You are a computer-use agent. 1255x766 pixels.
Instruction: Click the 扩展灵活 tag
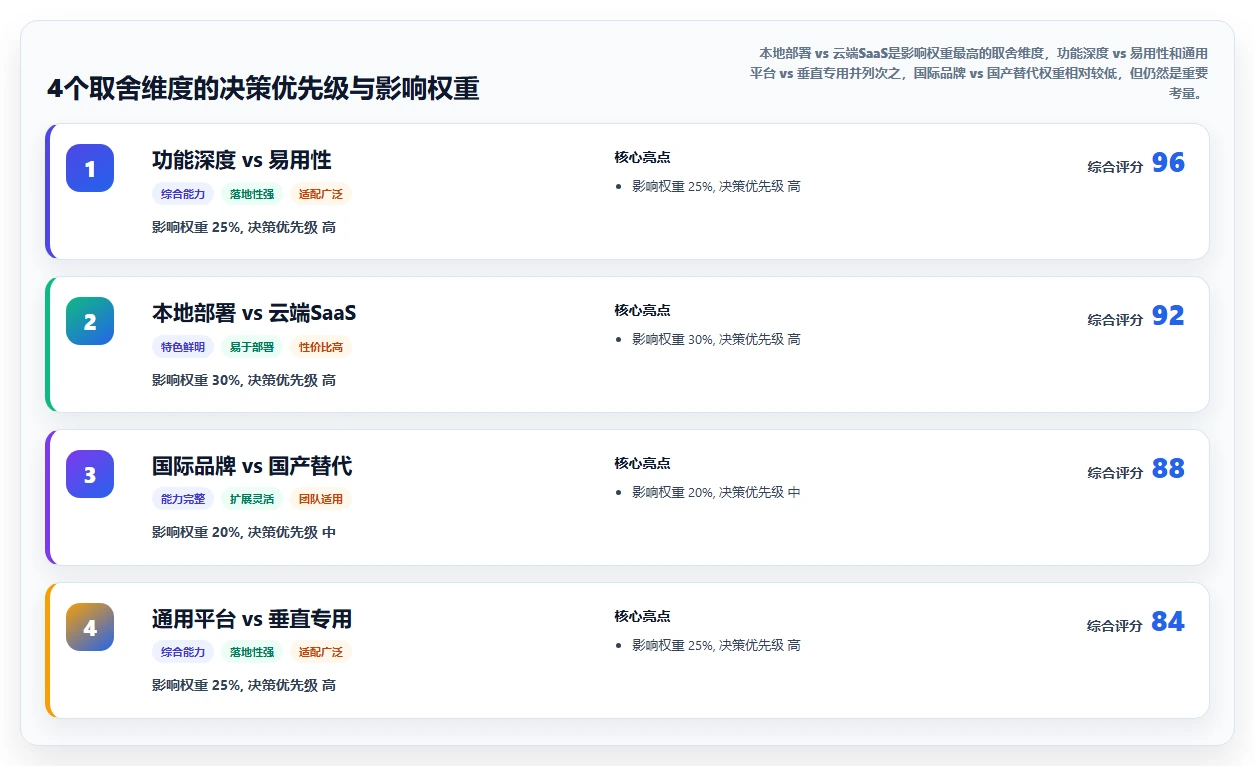[x=252, y=499]
